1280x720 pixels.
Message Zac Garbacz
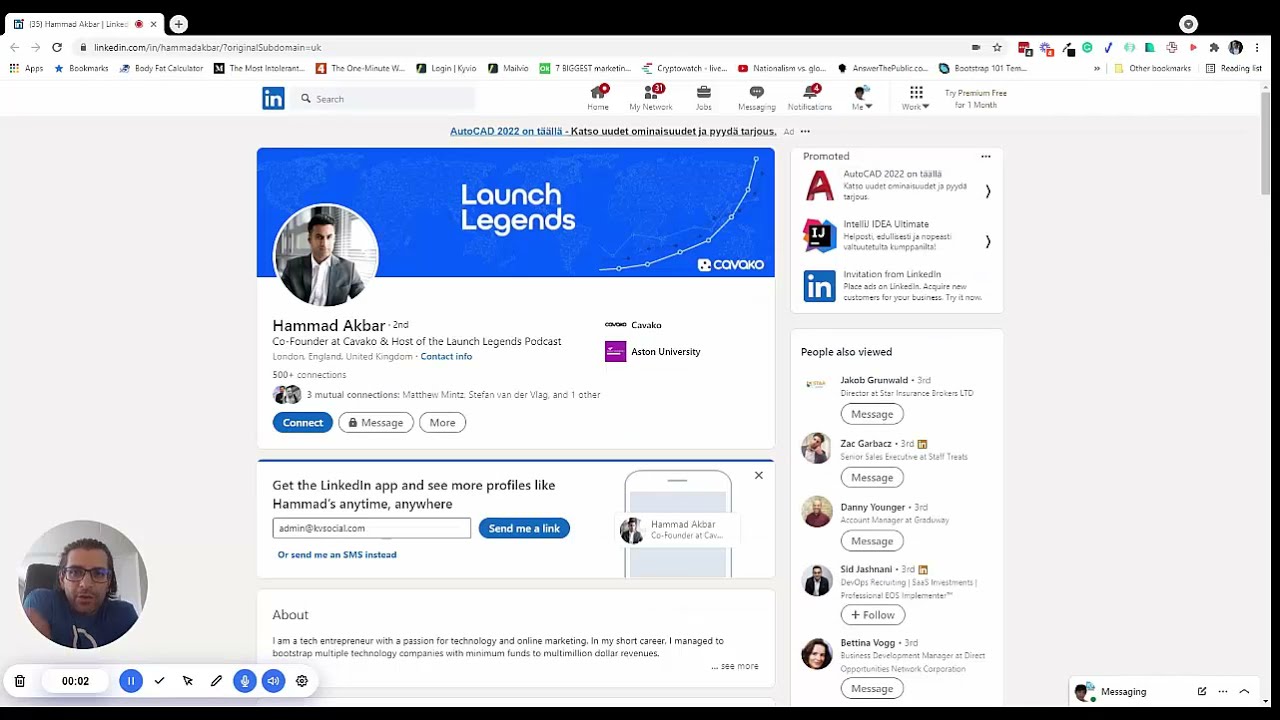click(872, 477)
